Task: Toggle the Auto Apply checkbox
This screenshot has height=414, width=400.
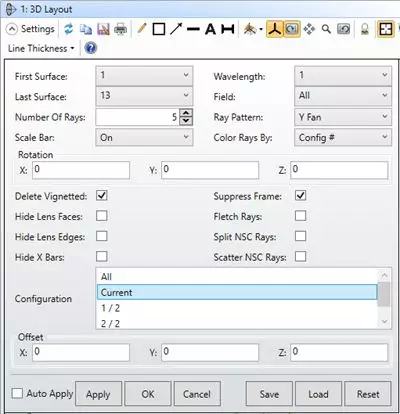Action: click(x=17, y=393)
